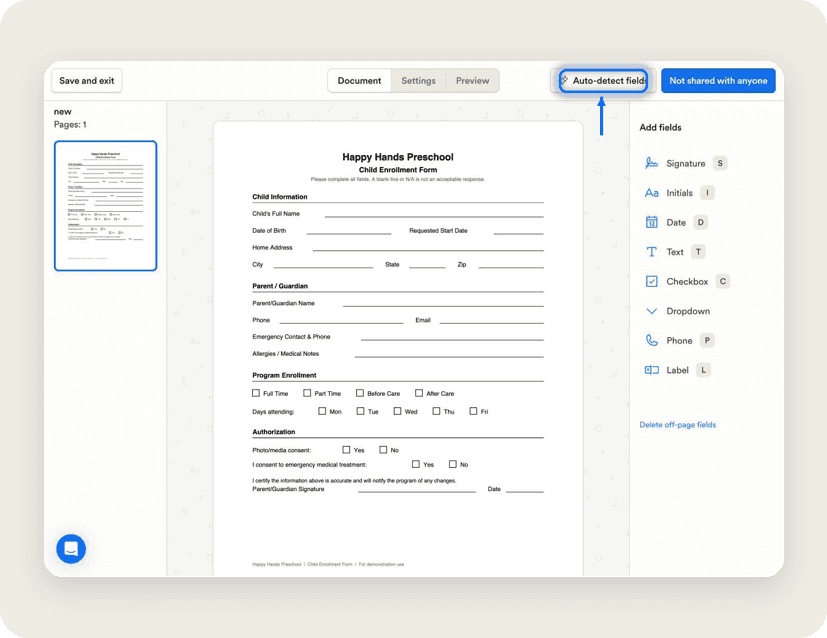
Task: Click the P shortcut badge beside Phone
Action: [x=707, y=340]
